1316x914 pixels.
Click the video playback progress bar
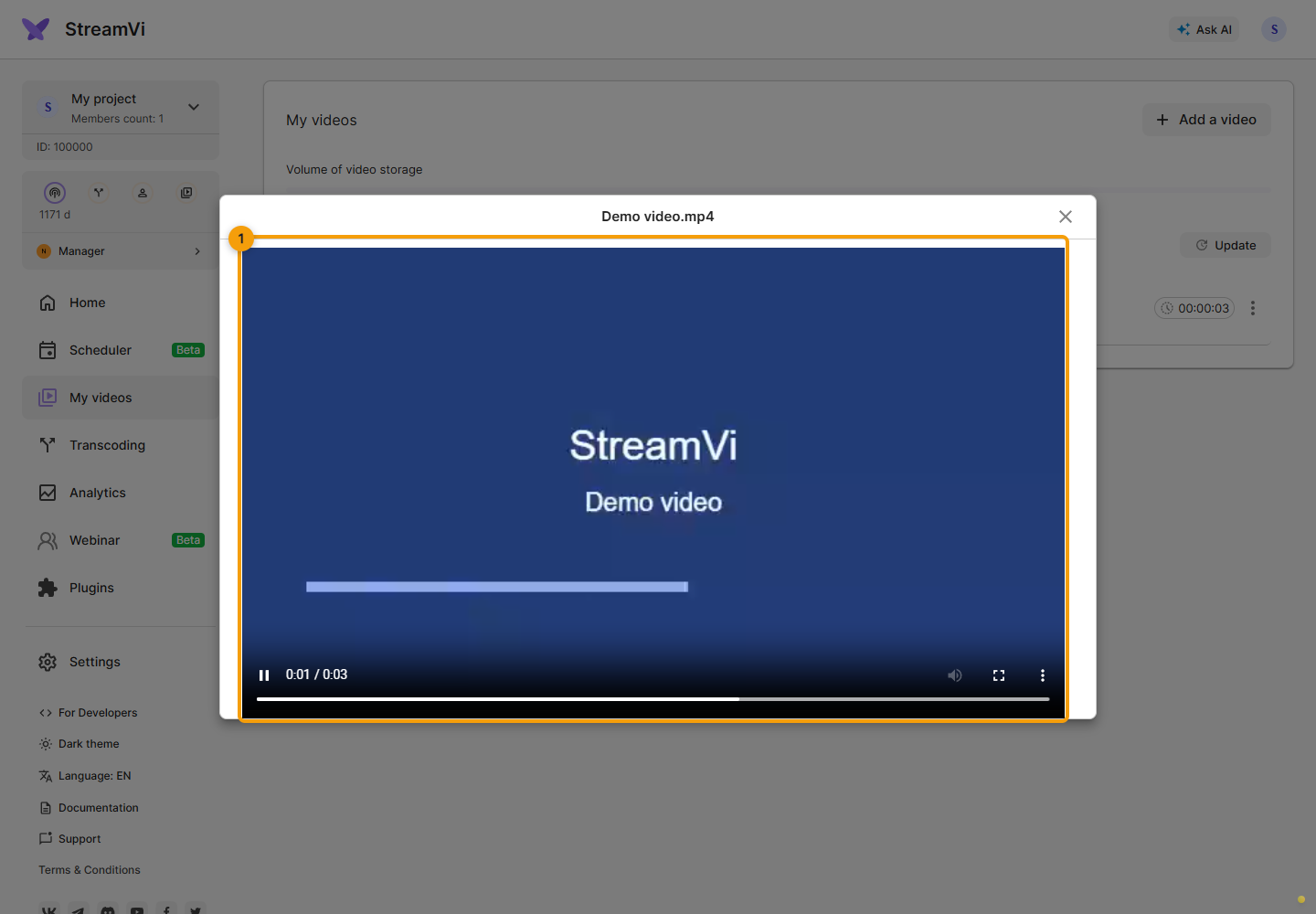click(x=653, y=699)
